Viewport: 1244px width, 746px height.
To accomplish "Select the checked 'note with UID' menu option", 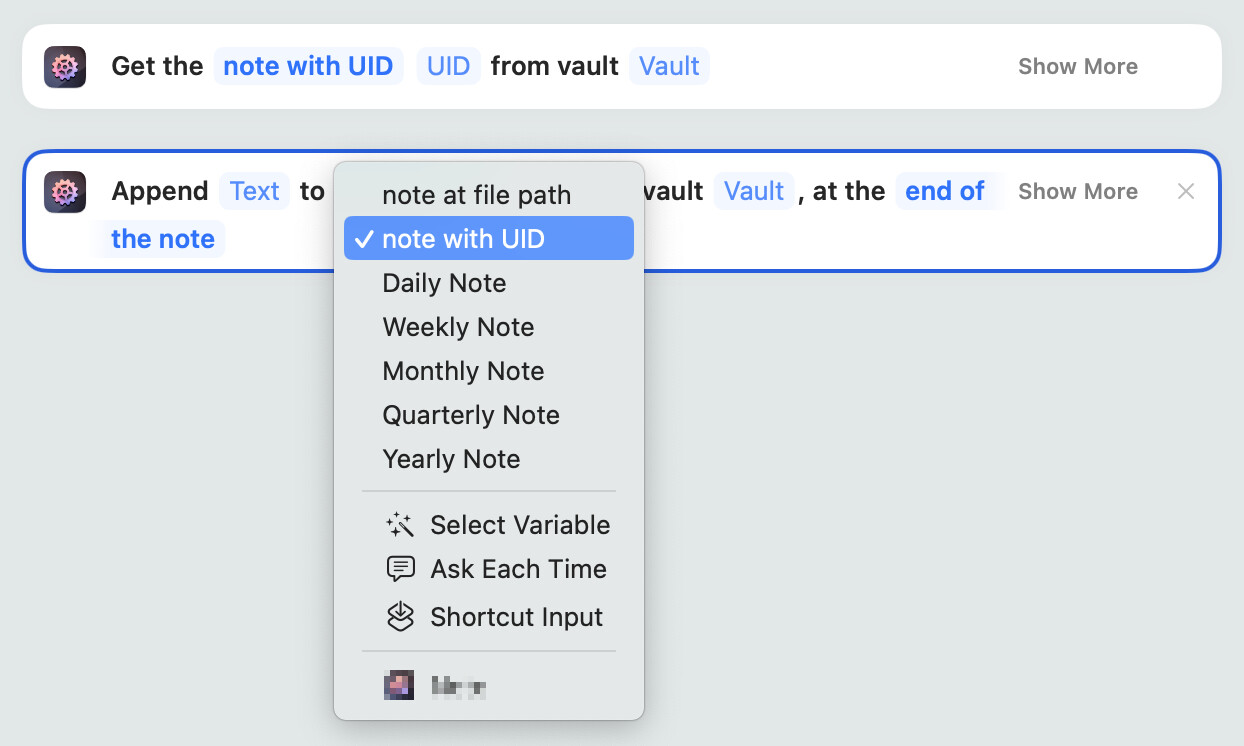I will pos(488,239).
